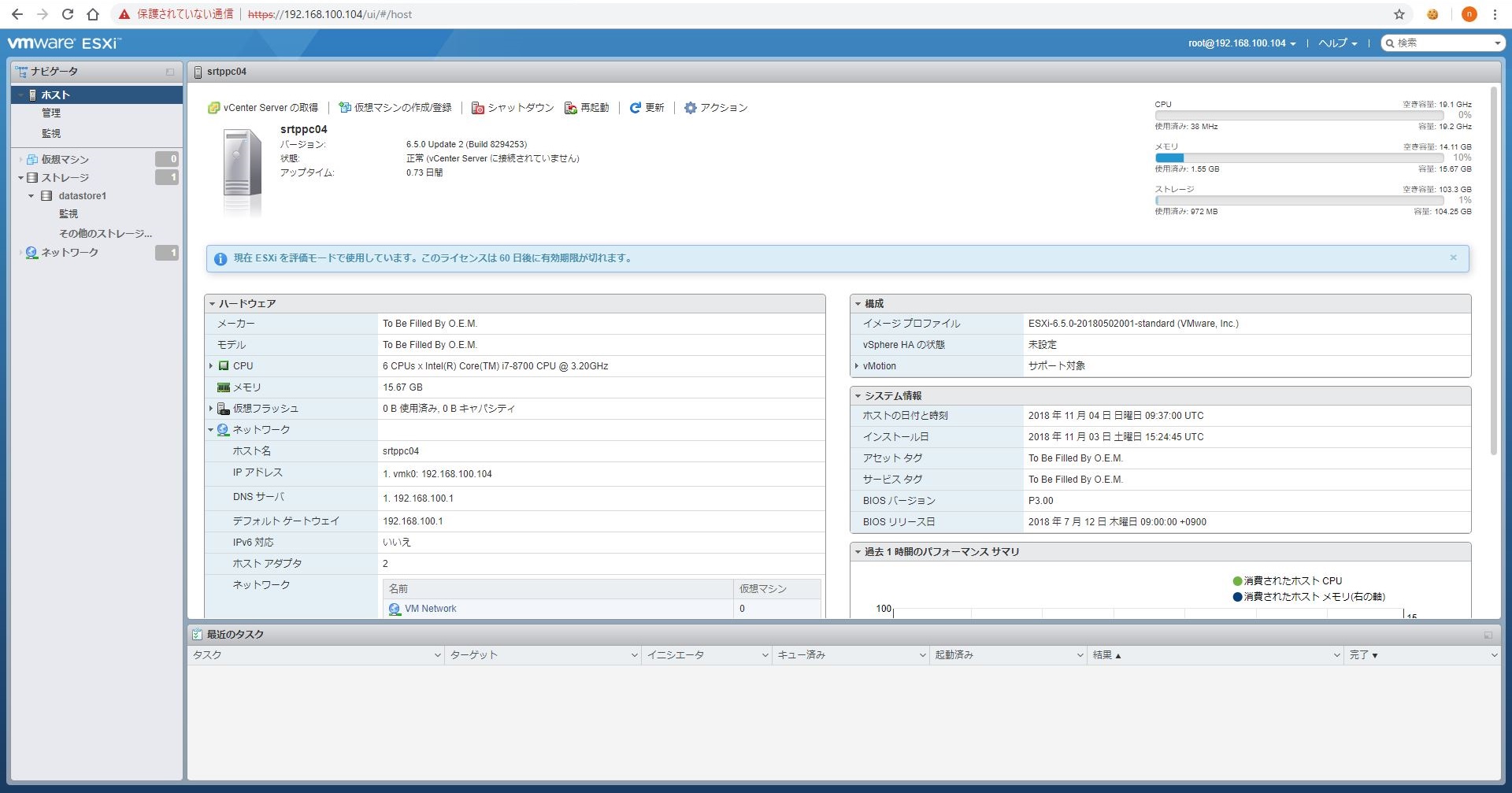
Task: Collapse the ストレージ tree arrow
Action: [20, 178]
